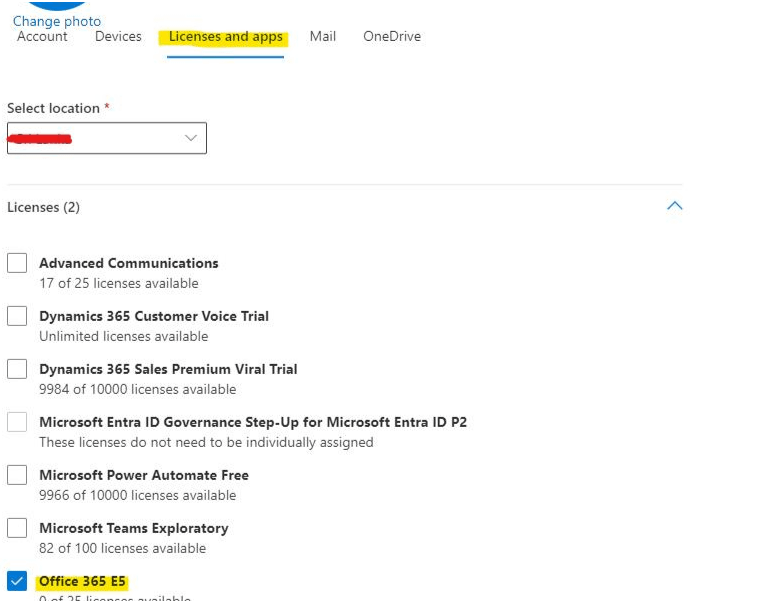Image resolution: width=766 pixels, height=601 pixels.
Task: Select the Licenses and apps tab
Action: point(225,37)
